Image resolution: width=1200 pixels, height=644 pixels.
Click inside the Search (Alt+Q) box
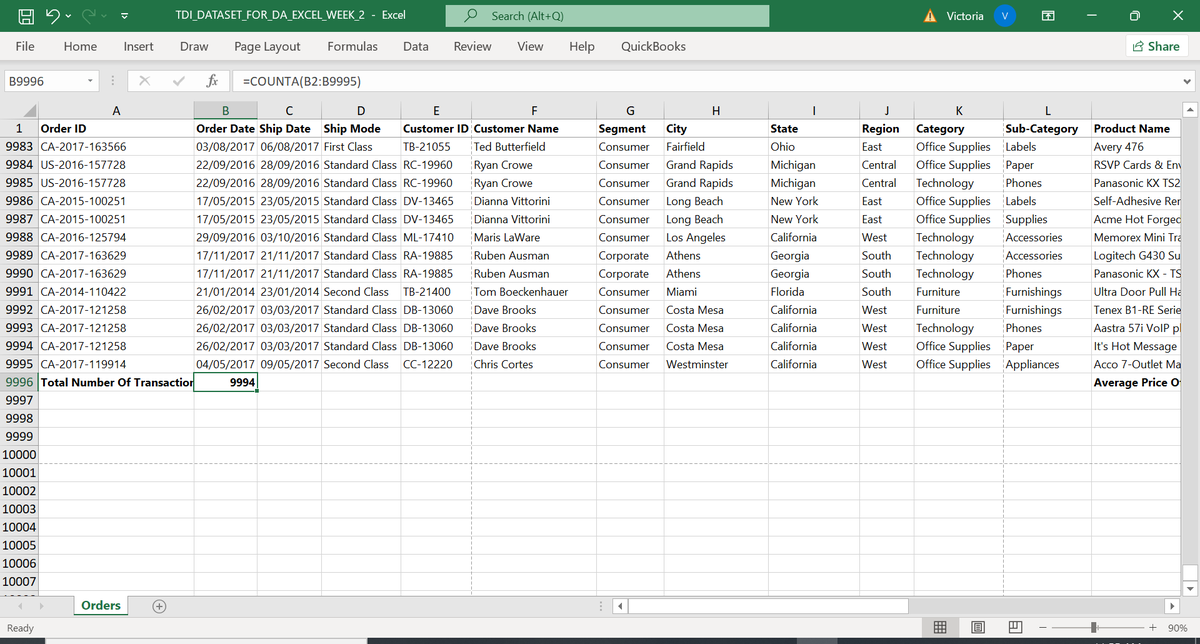(x=607, y=15)
